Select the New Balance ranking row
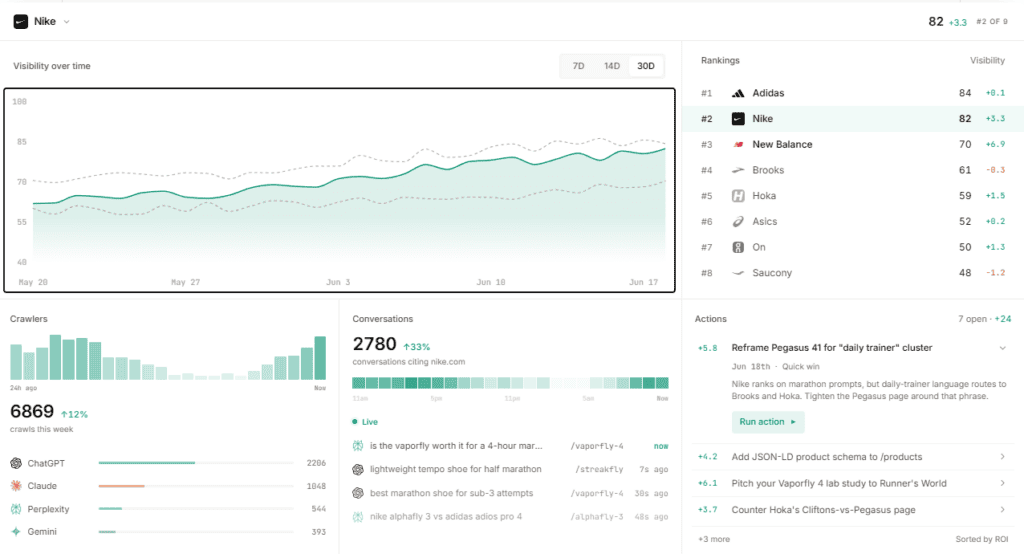Viewport: 1024px width, 554px height. click(x=853, y=144)
